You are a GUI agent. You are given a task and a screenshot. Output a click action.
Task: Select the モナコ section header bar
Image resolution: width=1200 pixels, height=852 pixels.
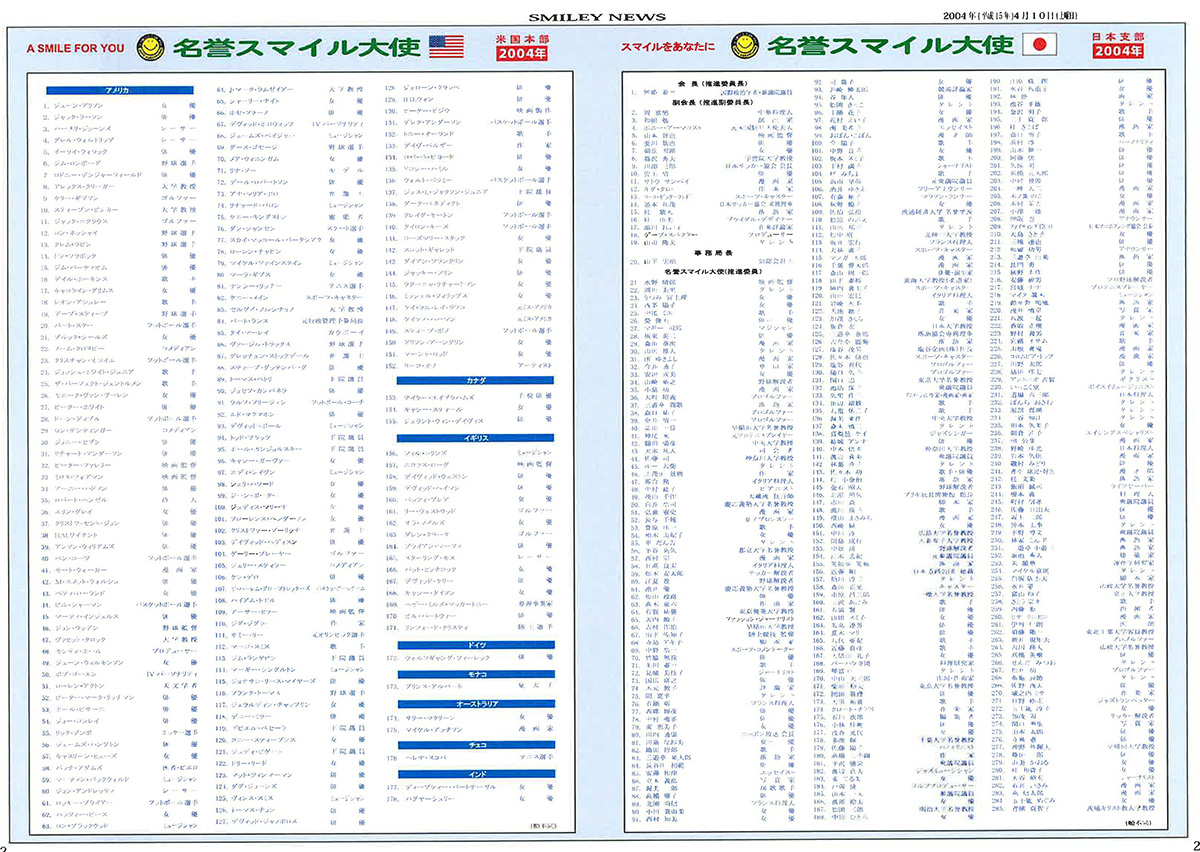tap(475, 675)
